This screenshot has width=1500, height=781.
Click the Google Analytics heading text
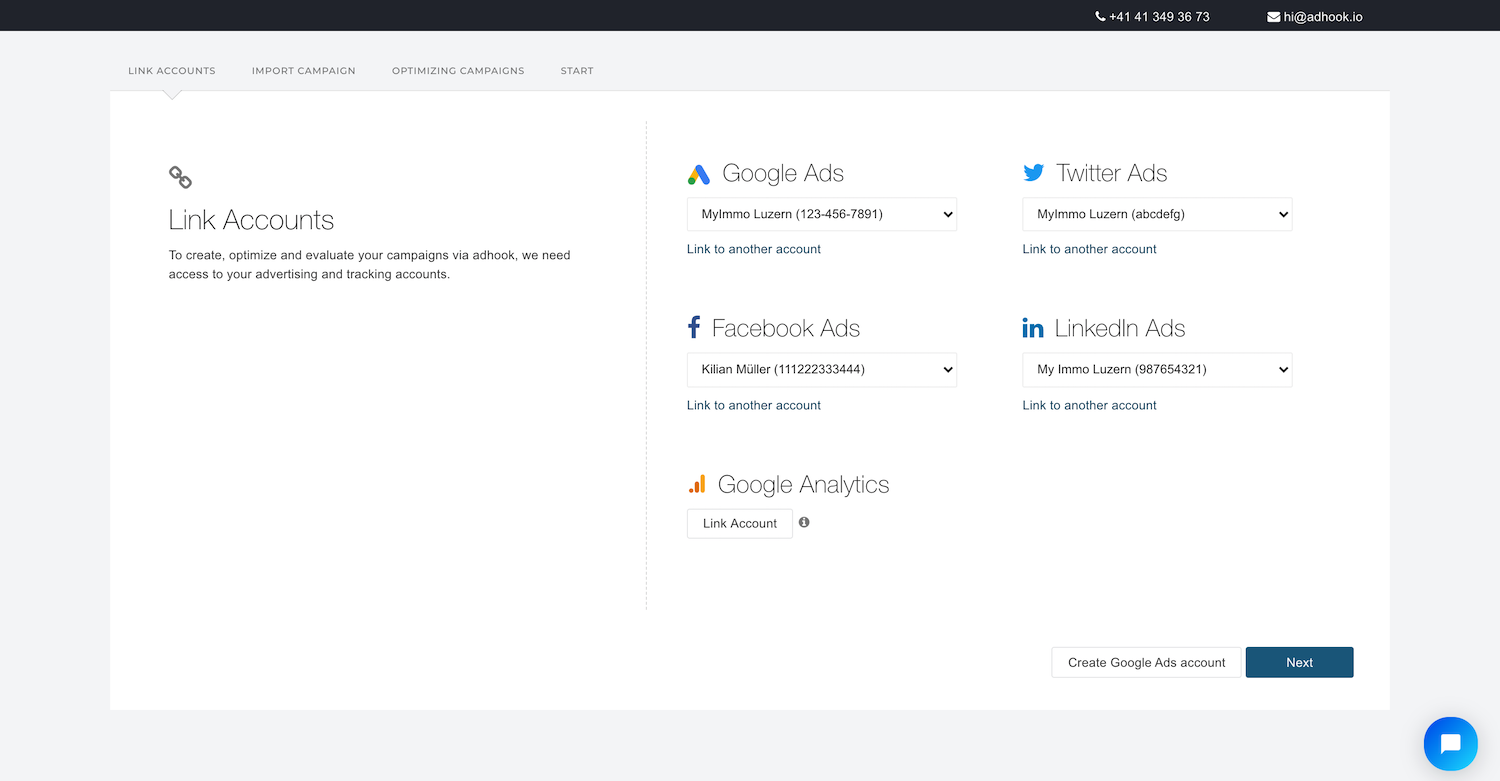click(804, 484)
